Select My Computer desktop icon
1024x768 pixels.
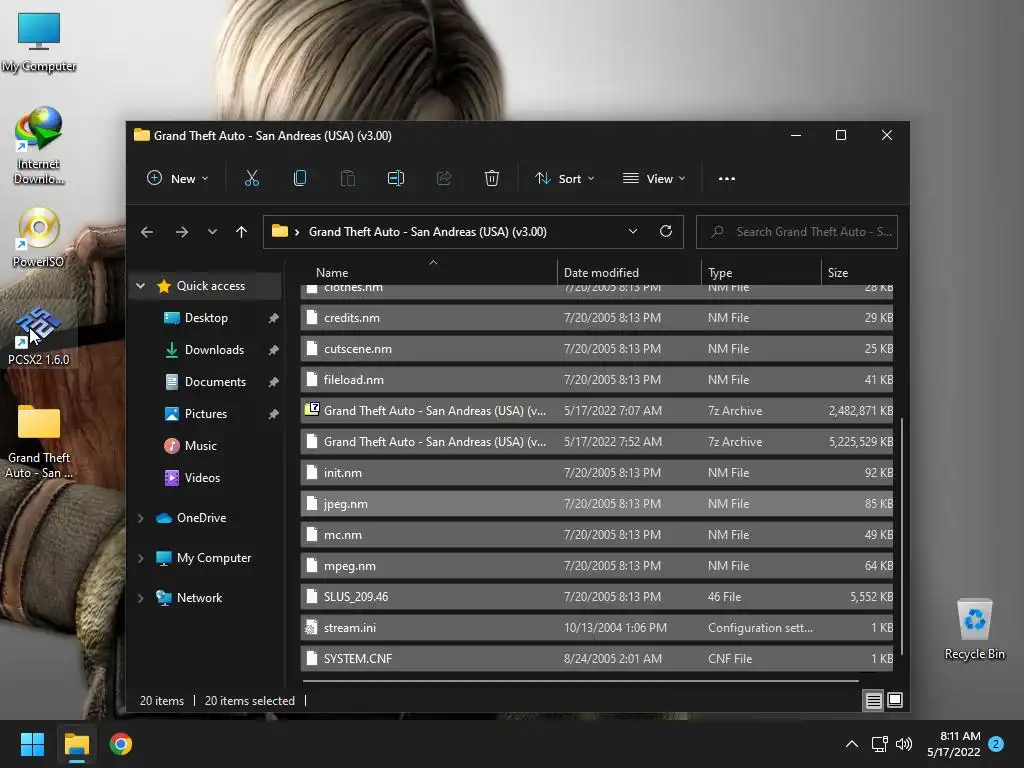coord(39,42)
